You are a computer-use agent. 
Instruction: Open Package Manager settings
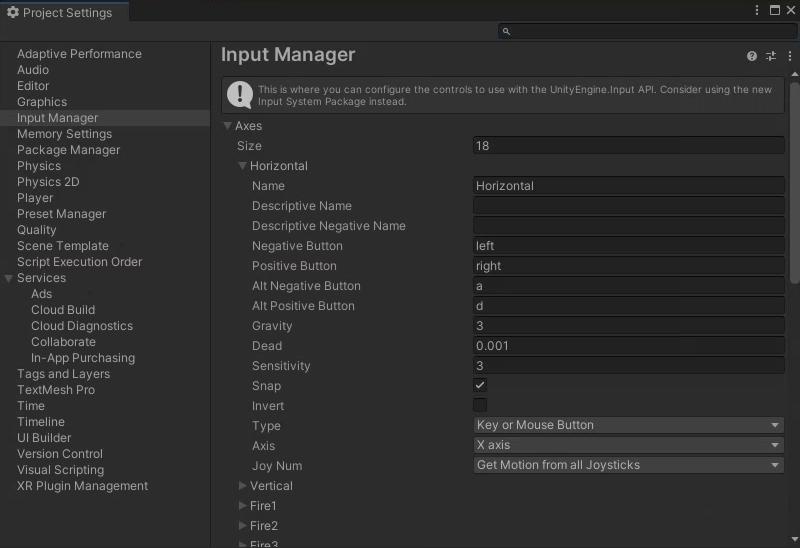point(68,150)
